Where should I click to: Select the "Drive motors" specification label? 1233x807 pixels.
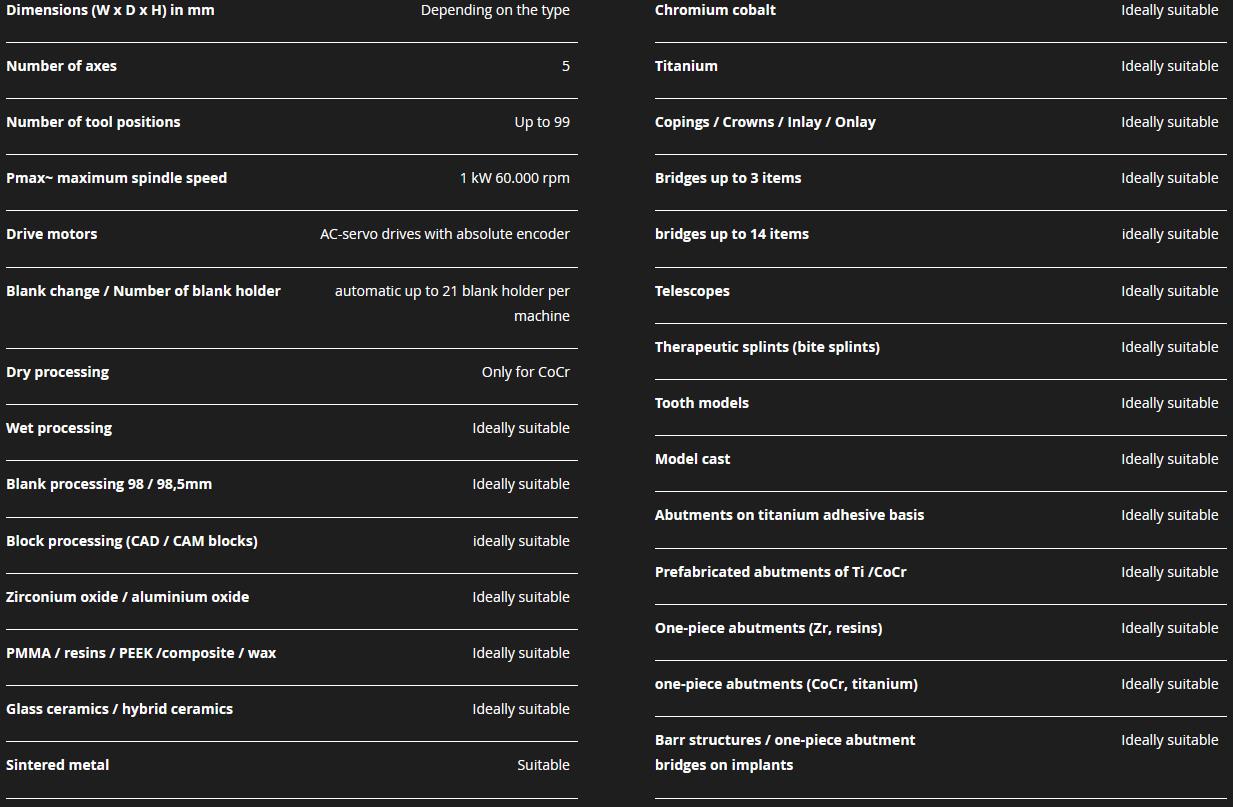(51, 234)
